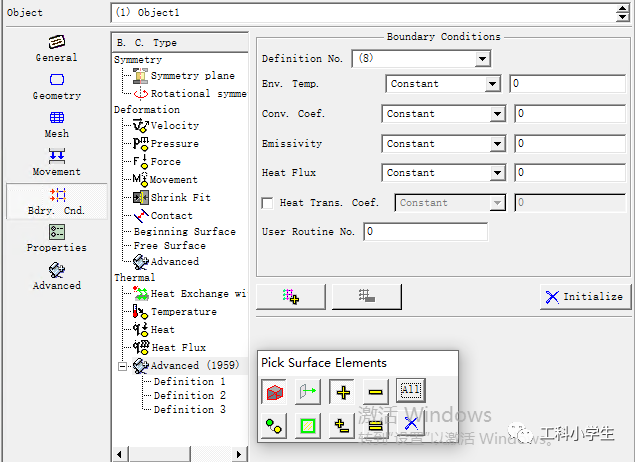Select the Bdry. Cnd. section
The width and height of the screenshot is (635, 462).
pos(57,201)
